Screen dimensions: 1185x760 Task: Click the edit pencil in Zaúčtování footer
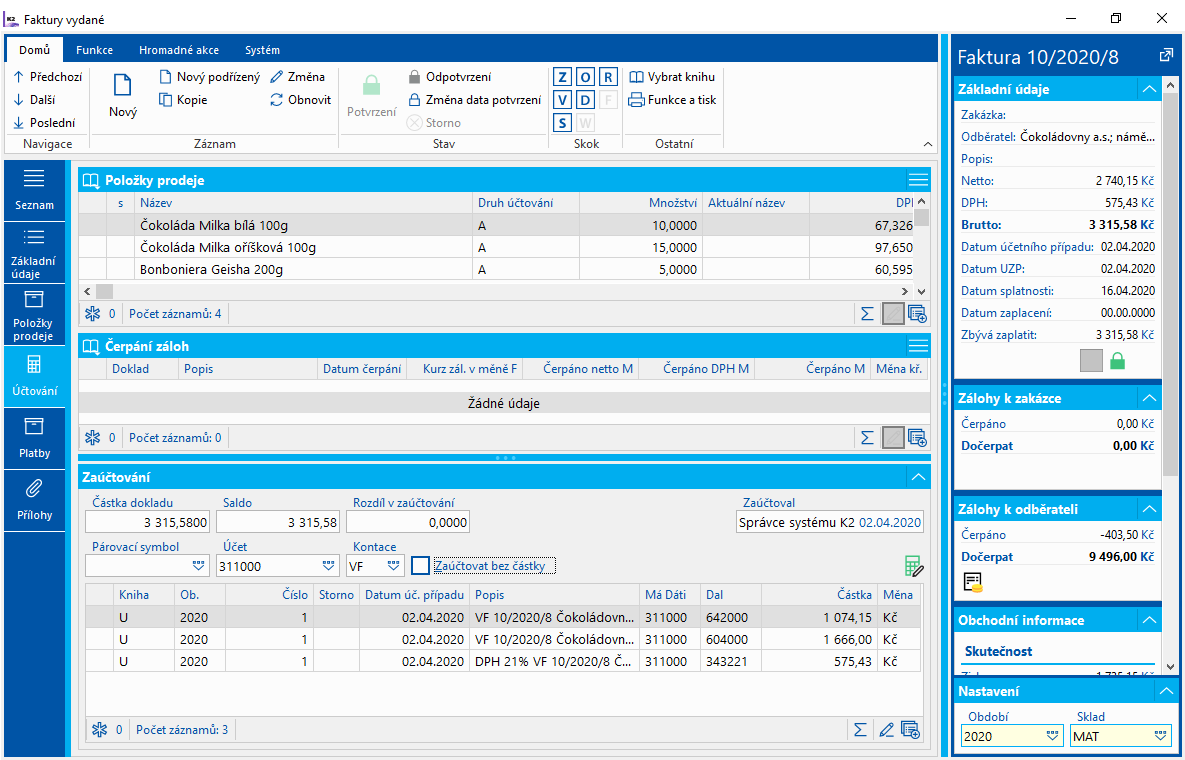[886, 730]
